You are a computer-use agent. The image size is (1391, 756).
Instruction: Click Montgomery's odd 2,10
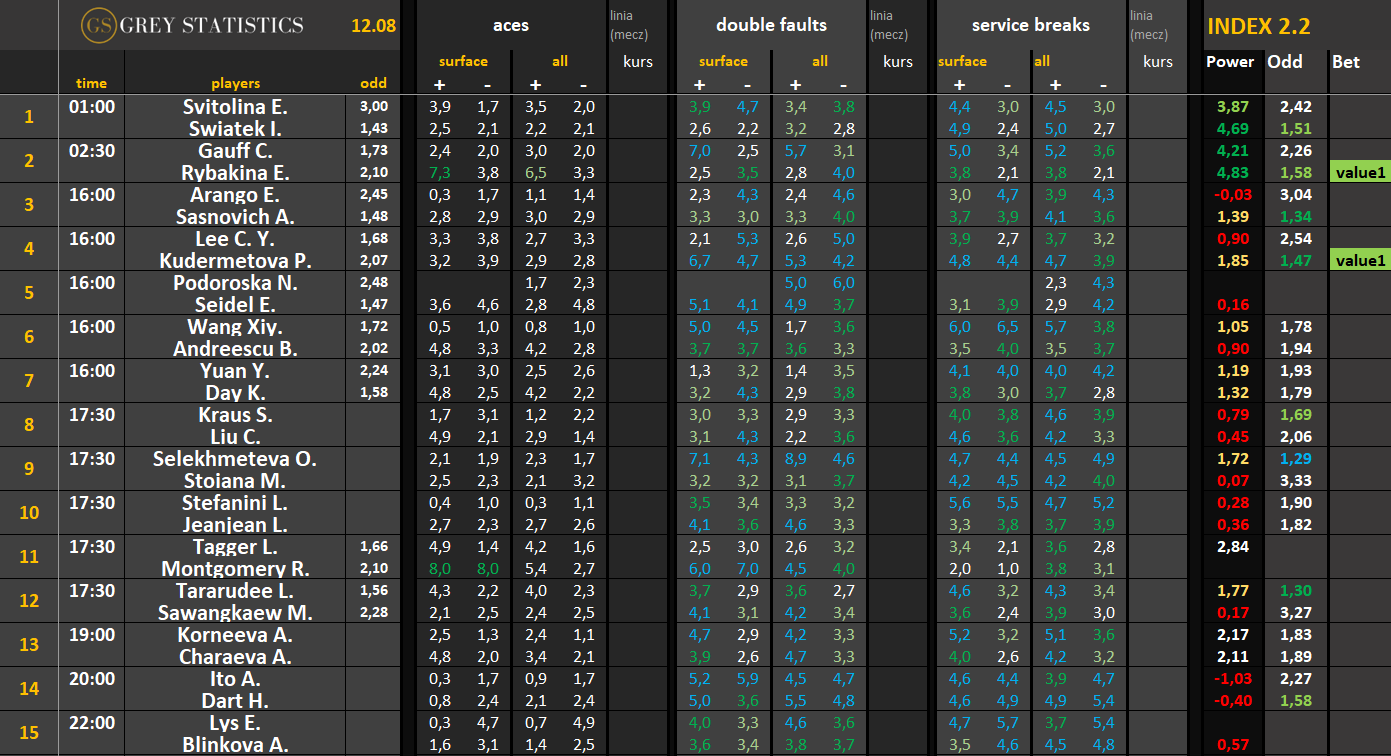[374, 568]
